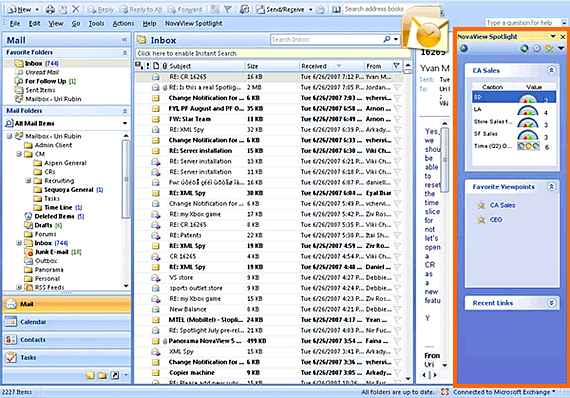Expand the Recent Links panel

(551, 303)
